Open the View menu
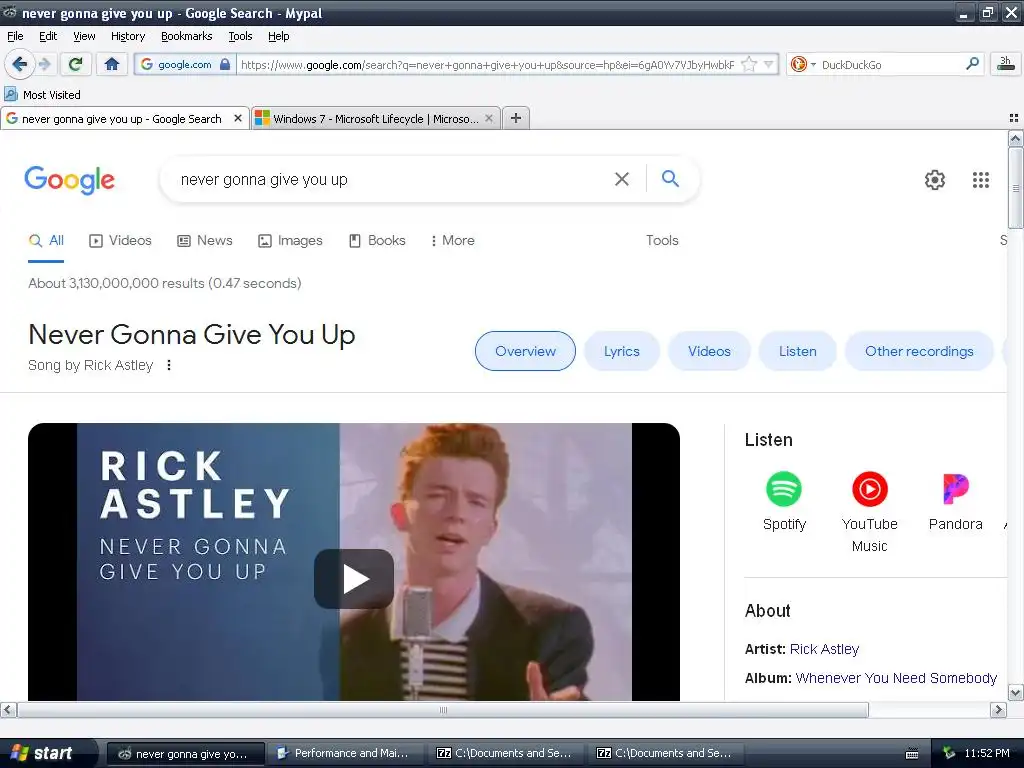The image size is (1024, 768). (x=84, y=36)
